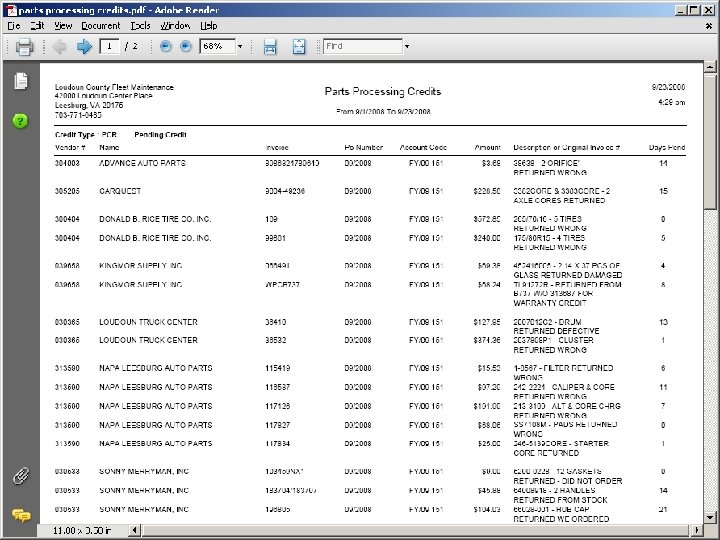Click the Invoice column header

point(277,147)
